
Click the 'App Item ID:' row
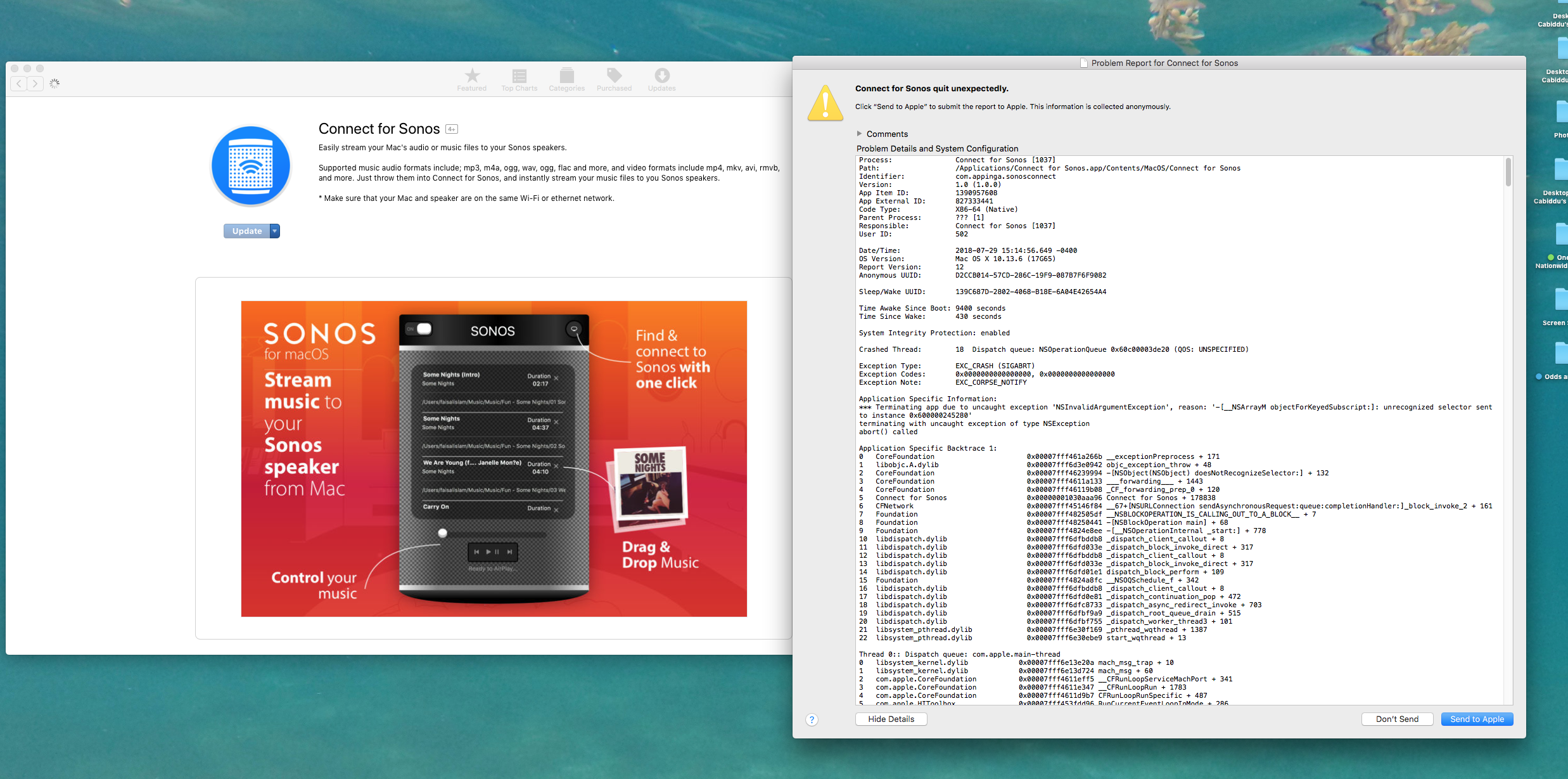click(928, 193)
